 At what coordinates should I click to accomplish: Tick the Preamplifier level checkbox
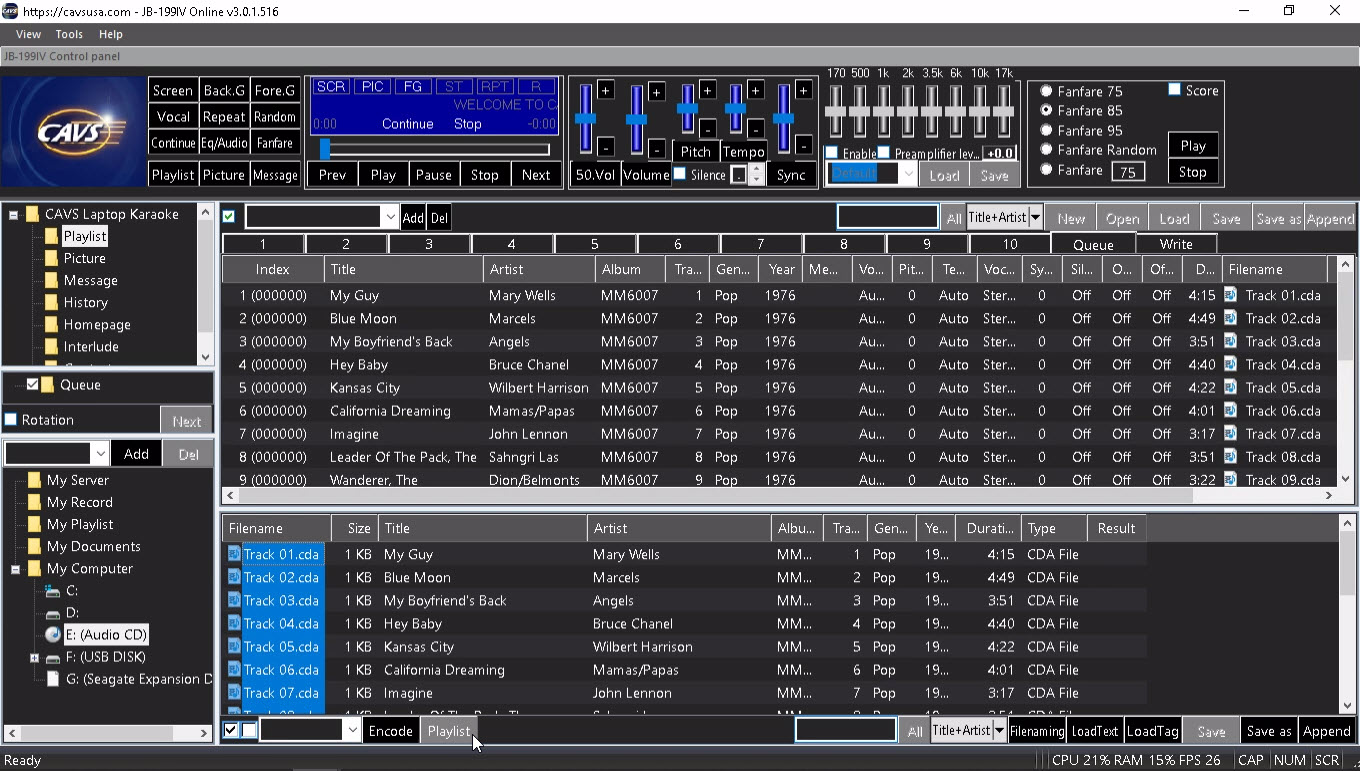(x=884, y=153)
